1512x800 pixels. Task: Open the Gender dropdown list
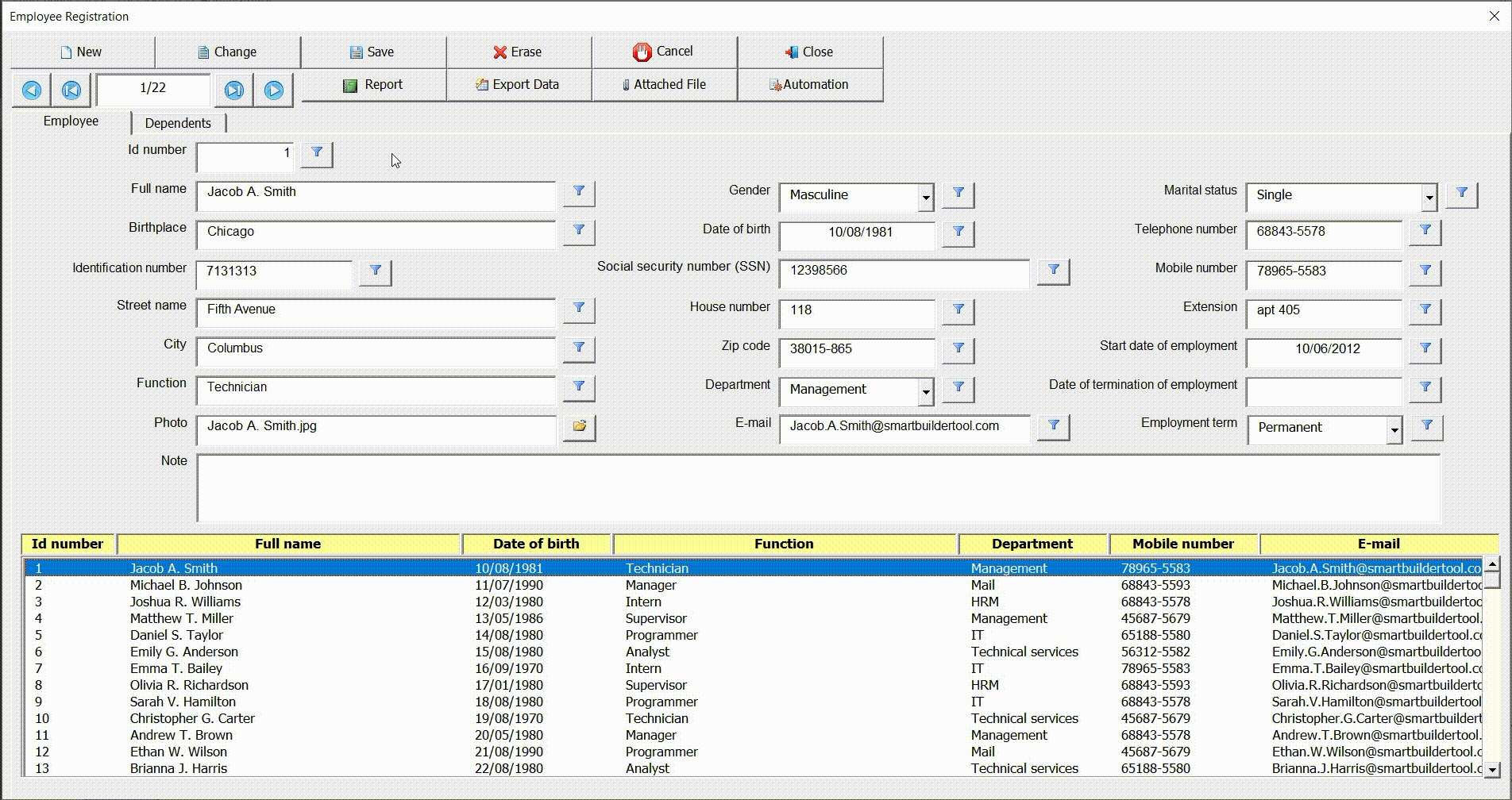[x=924, y=197]
